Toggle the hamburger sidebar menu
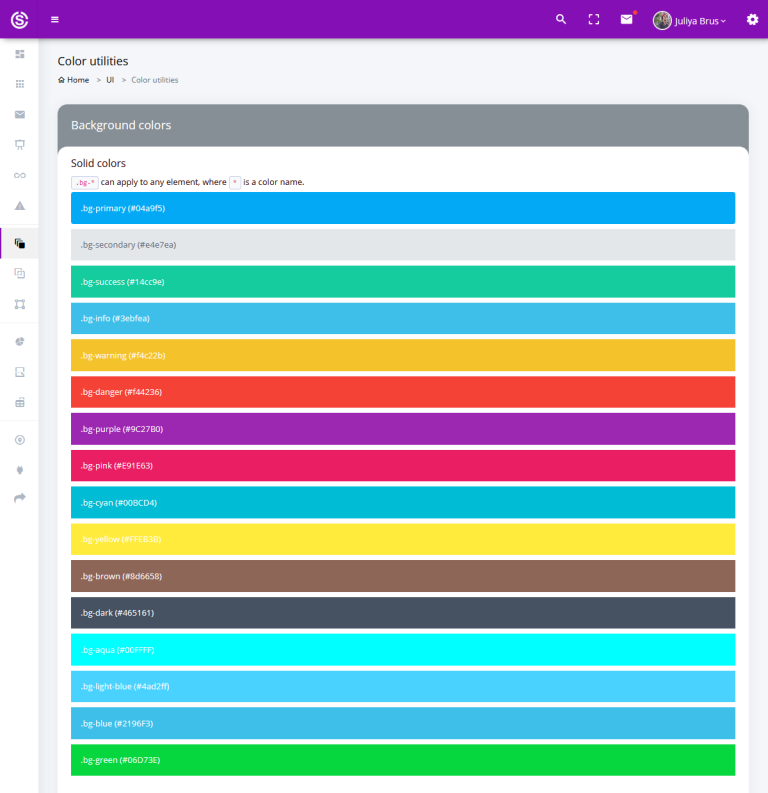Image resolution: width=768 pixels, height=793 pixels. [55, 19]
